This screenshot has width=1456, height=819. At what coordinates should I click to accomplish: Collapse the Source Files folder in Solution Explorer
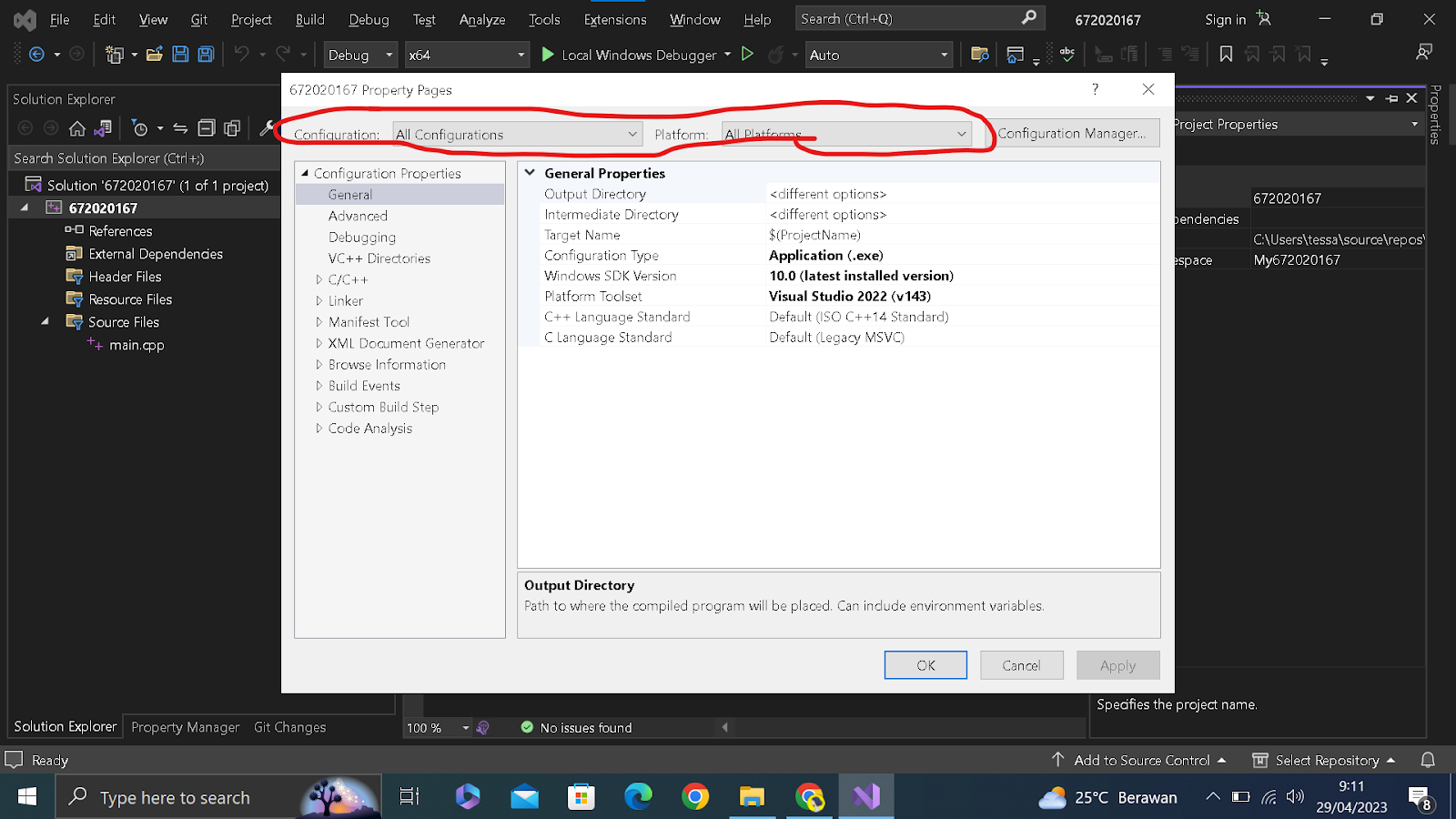coord(45,321)
